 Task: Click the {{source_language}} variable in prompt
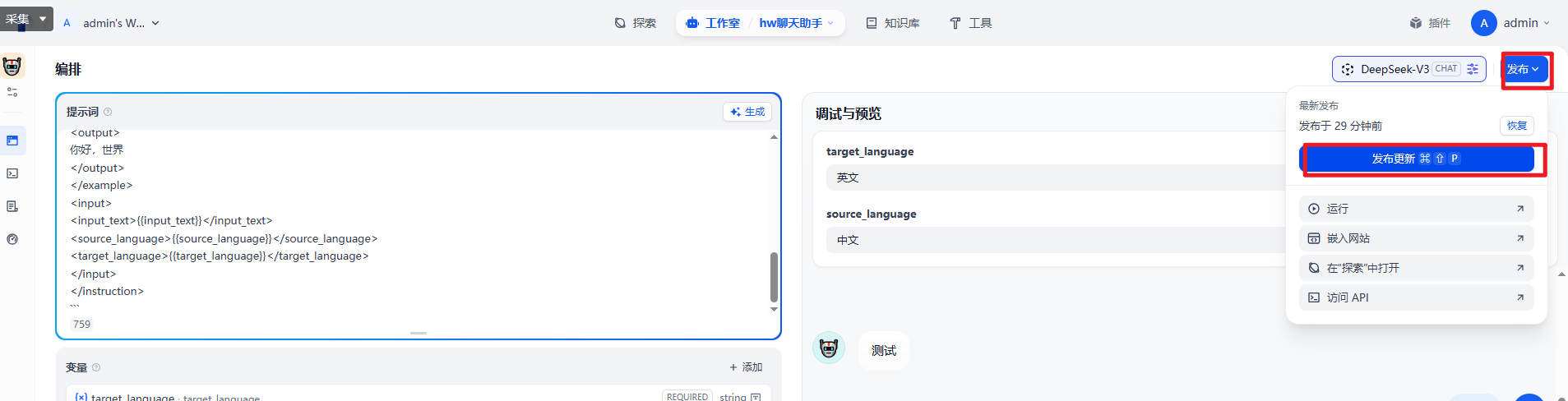[x=222, y=239]
